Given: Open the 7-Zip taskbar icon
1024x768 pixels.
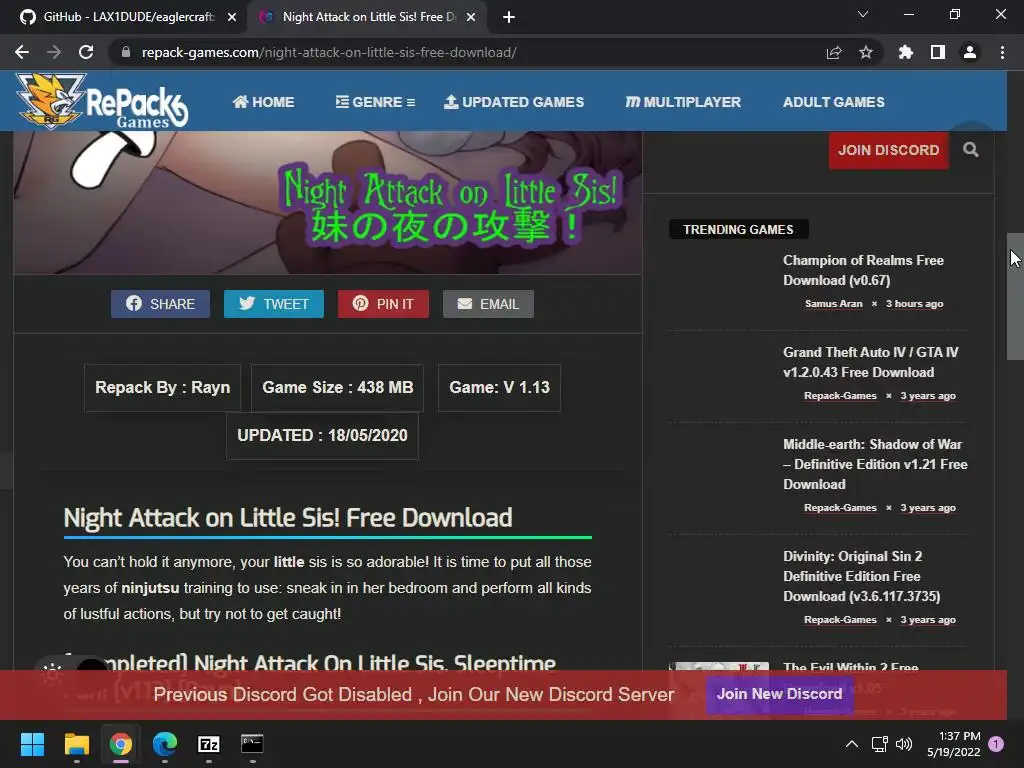Looking at the screenshot, I should 208,744.
